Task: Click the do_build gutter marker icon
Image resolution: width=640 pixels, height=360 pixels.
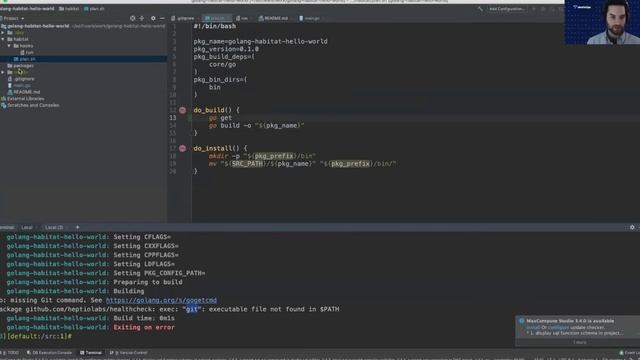Action: click(182, 110)
